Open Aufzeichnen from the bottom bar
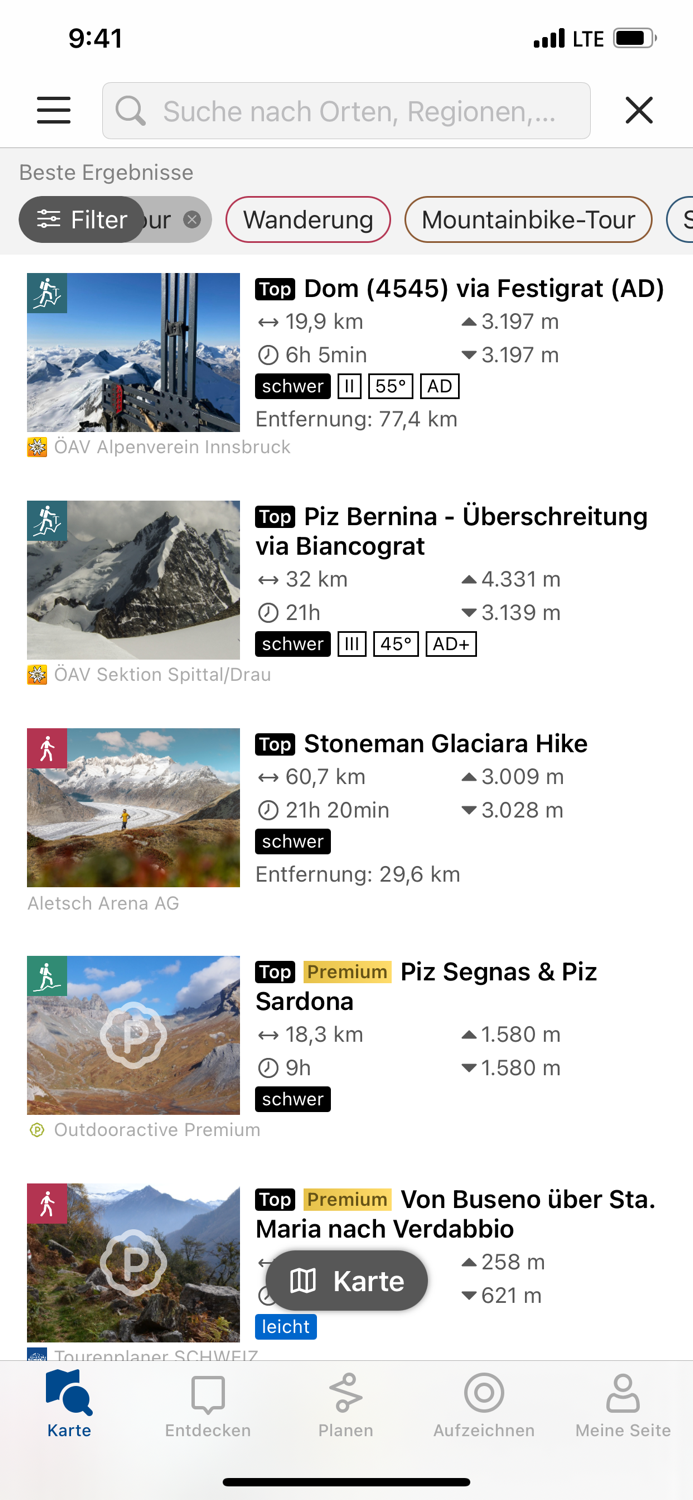This screenshot has width=693, height=1500. pos(483,1405)
